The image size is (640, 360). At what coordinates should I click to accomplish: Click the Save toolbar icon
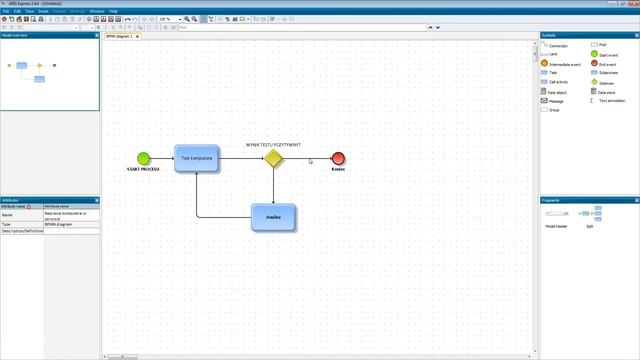(x=26, y=19)
